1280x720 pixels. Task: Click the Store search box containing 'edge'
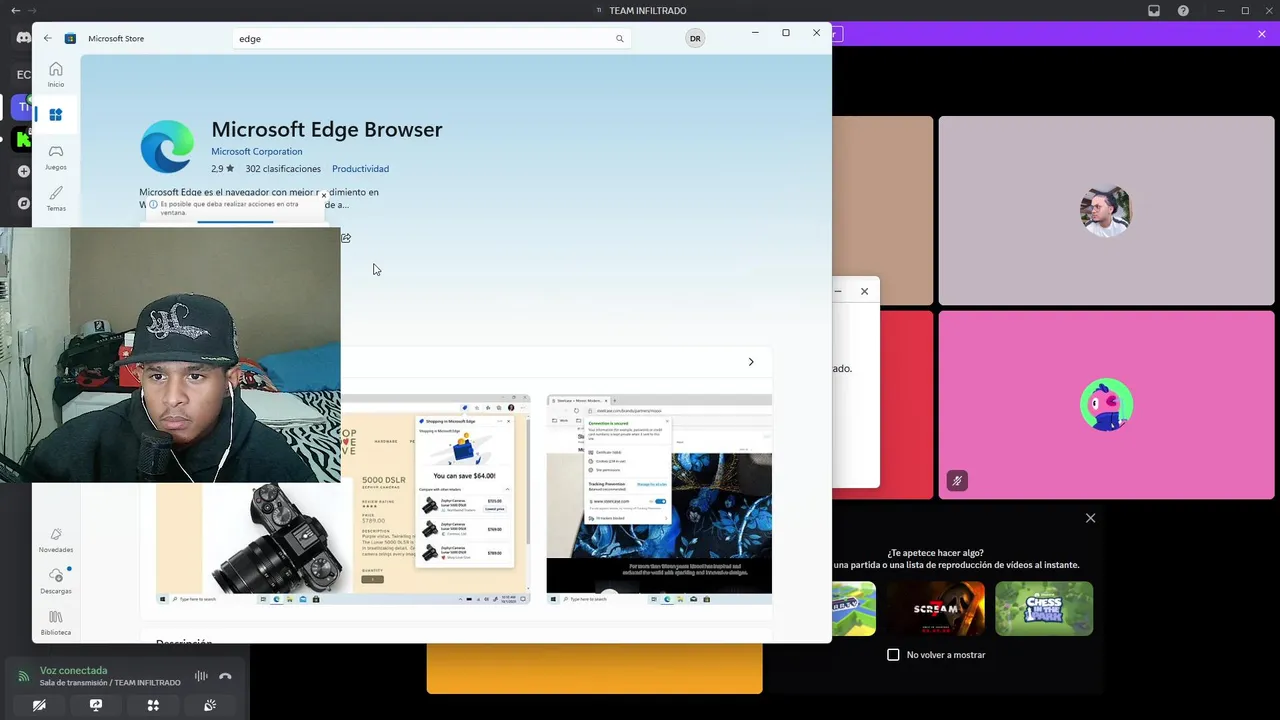coord(432,38)
